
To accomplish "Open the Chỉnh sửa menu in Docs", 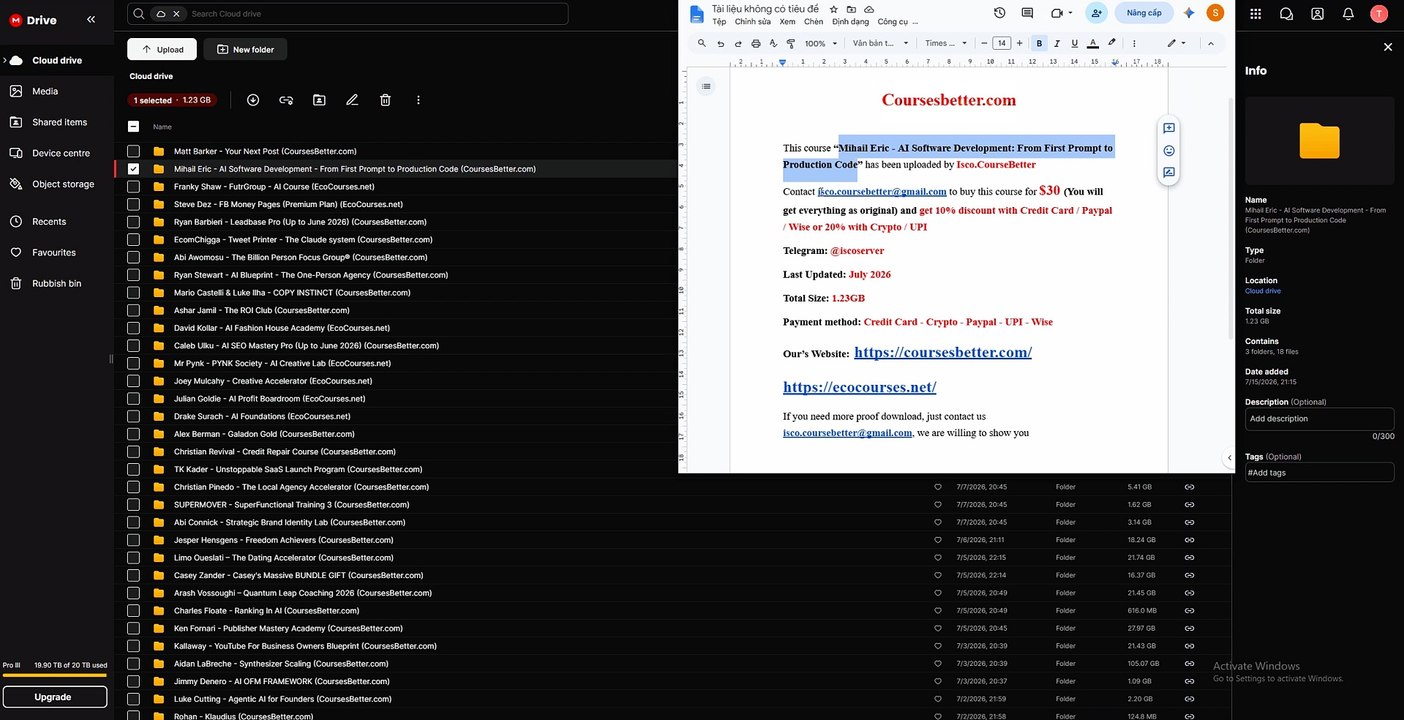I will [x=752, y=21].
